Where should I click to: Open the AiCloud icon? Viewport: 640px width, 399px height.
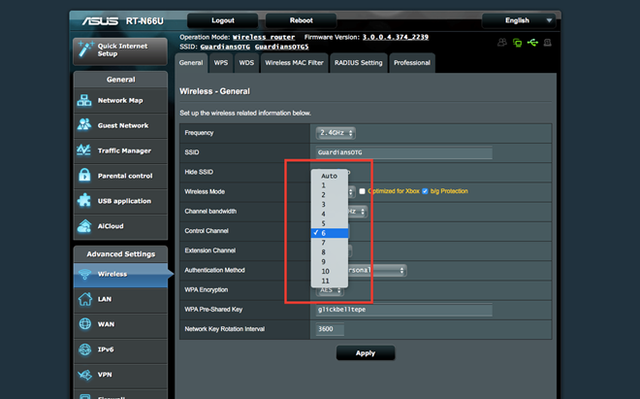coord(84,226)
